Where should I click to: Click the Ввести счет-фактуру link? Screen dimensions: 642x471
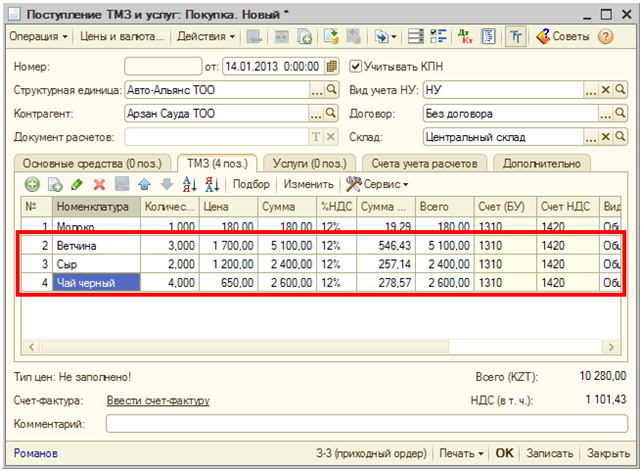pos(158,401)
